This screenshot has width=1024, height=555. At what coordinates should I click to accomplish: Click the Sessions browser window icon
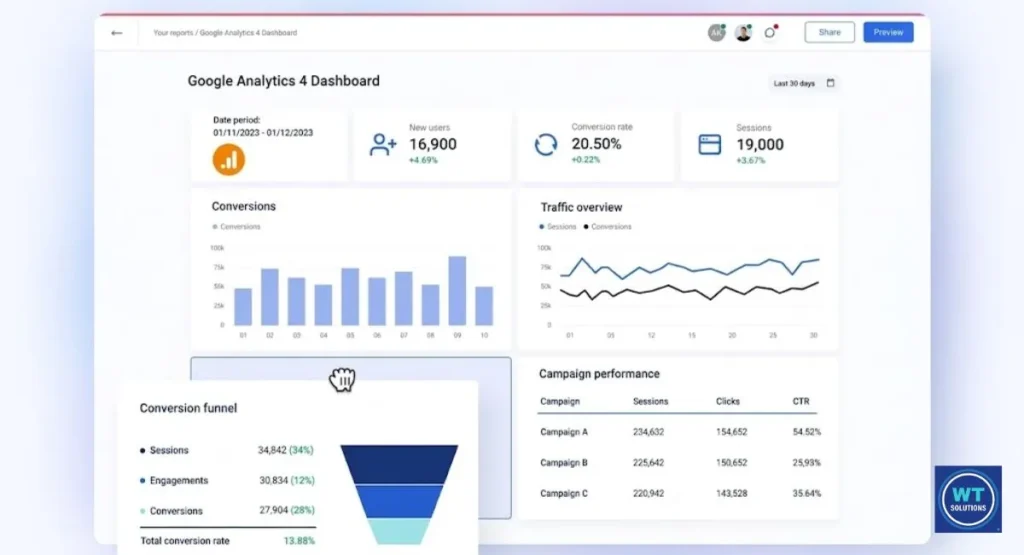tap(710, 144)
